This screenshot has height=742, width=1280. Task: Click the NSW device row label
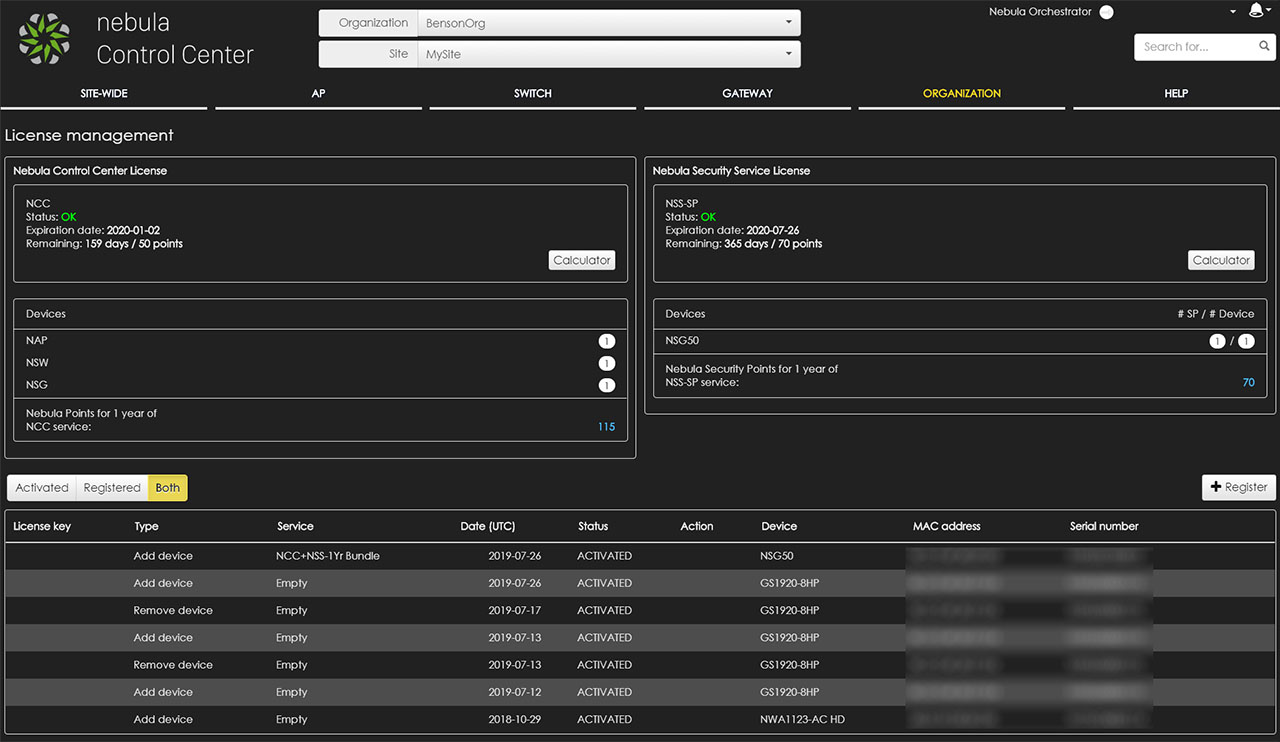37,363
